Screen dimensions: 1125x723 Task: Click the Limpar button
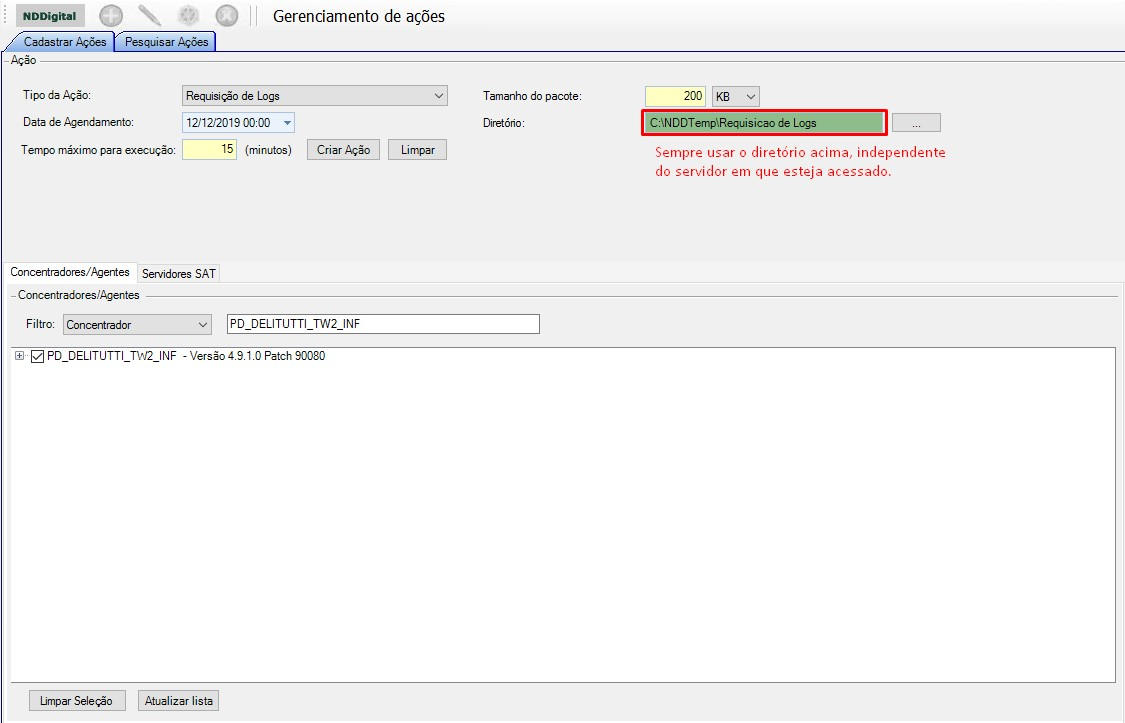pyautogui.click(x=417, y=150)
